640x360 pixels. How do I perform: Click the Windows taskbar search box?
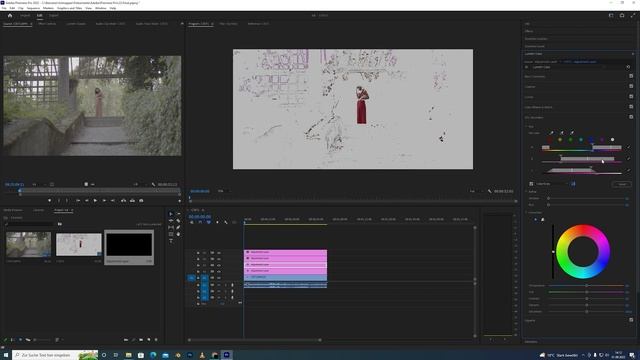pos(55,355)
